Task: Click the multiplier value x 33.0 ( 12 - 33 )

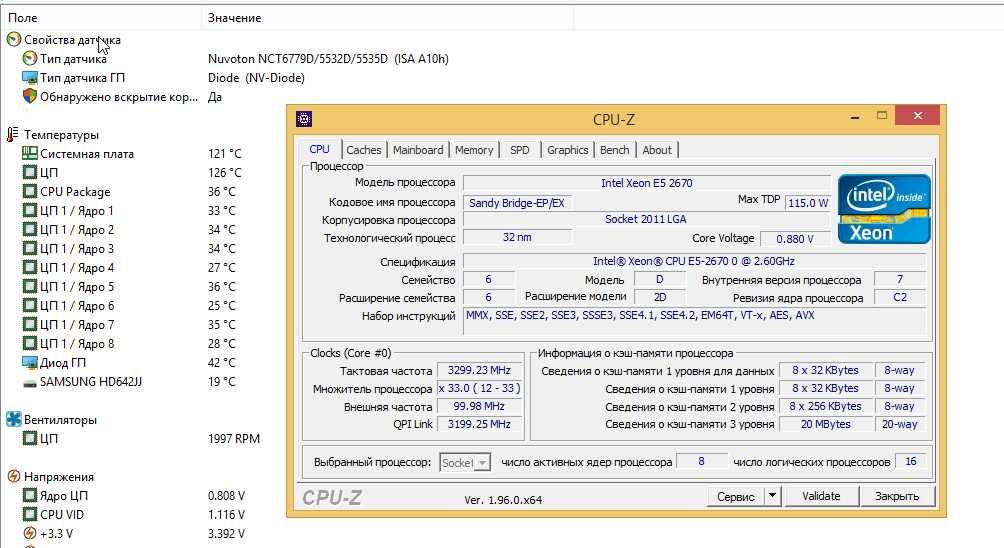Action: click(x=479, y=388)
